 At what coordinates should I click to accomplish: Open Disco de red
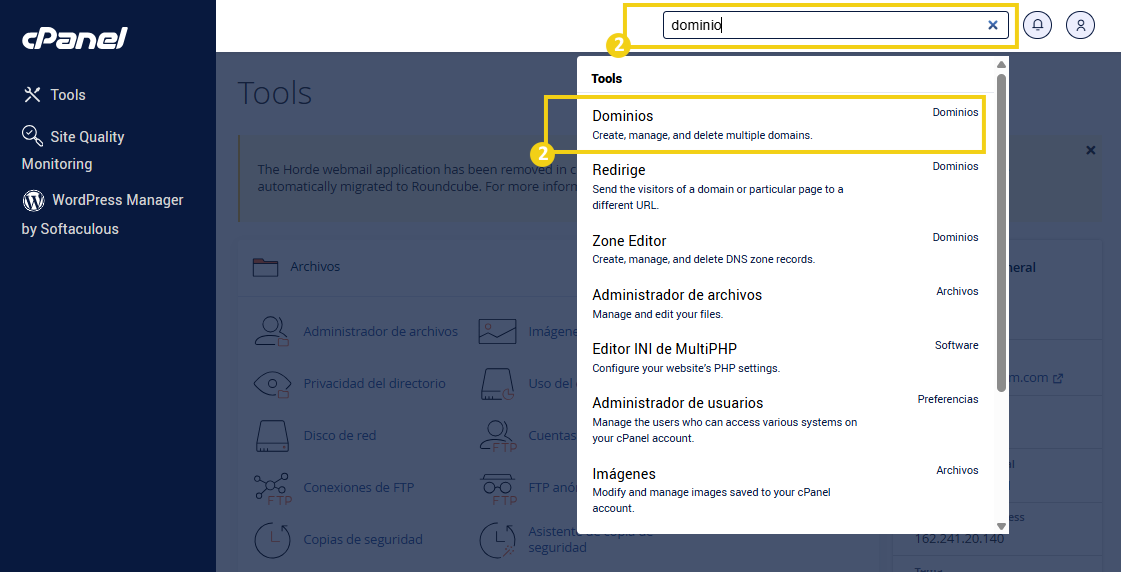pos(340,435)
